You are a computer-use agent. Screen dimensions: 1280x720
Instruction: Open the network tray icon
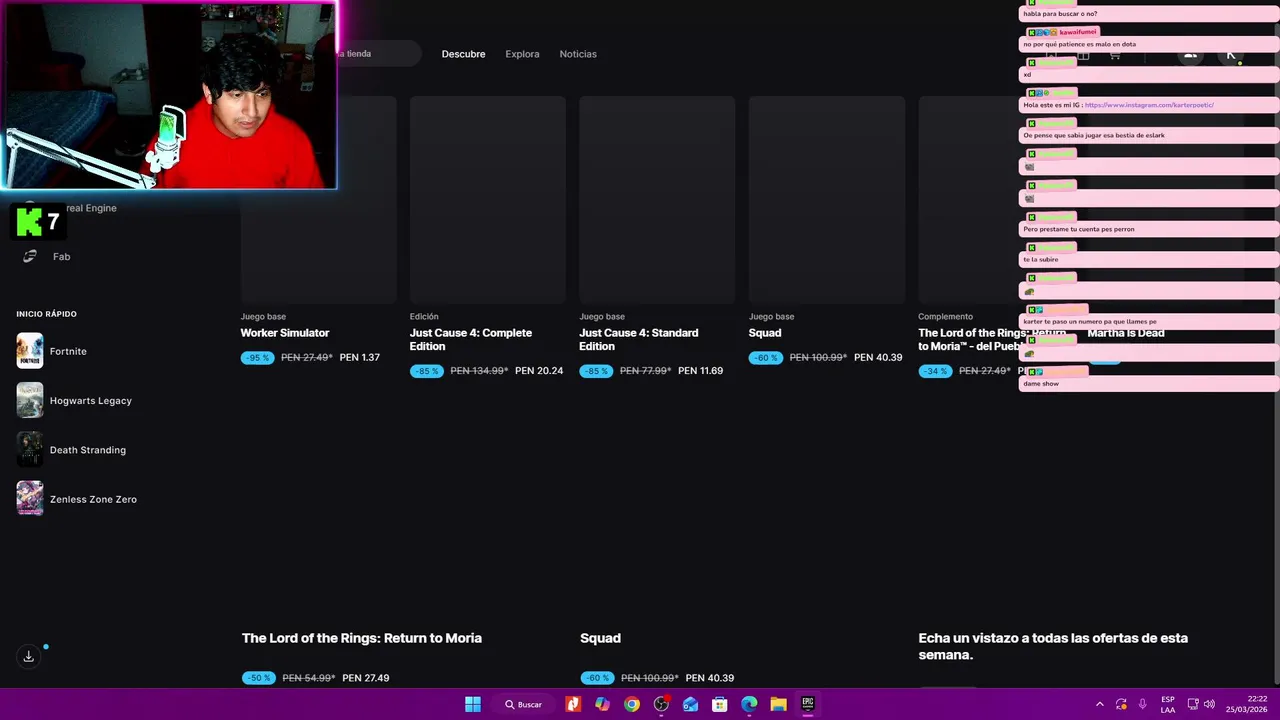tap(1193, 704)
